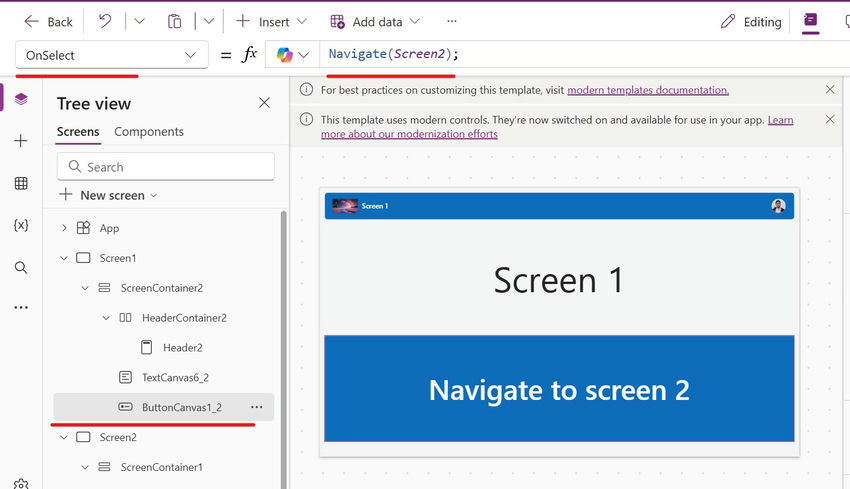
Task: Select ScreenContainer1 in the tree
Action: point(161,467)
